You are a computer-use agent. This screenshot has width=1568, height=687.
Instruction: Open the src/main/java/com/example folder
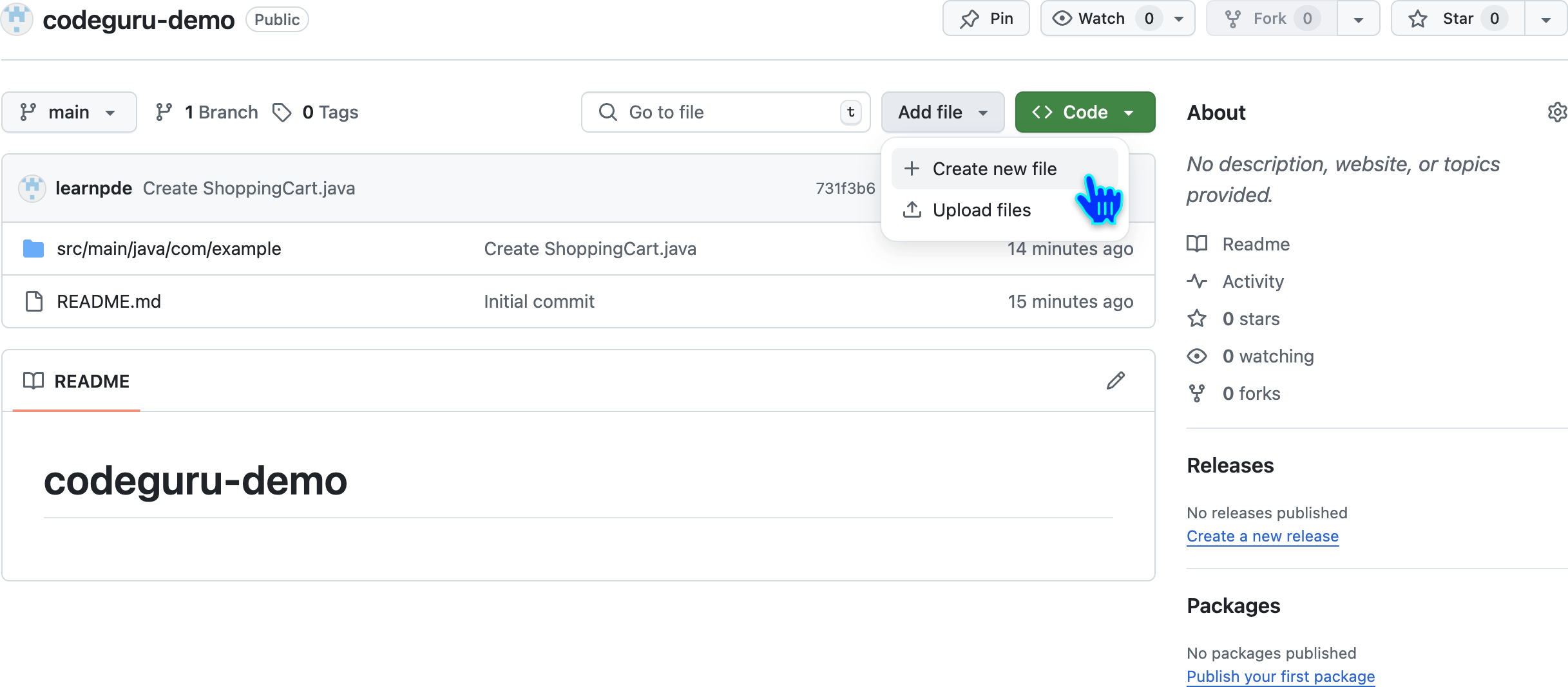pyautogui.click(x=169, y=249)
